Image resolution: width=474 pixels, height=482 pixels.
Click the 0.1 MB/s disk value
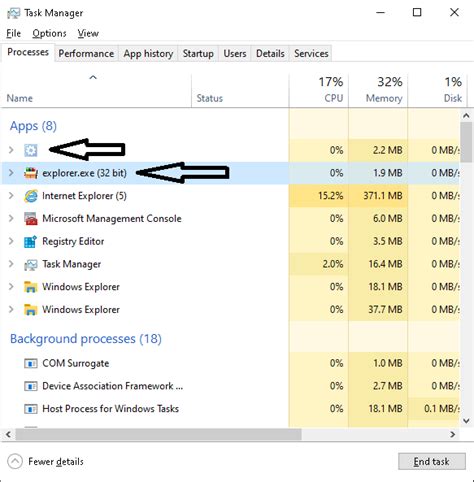pyautogui.click(x=442, y=409)
